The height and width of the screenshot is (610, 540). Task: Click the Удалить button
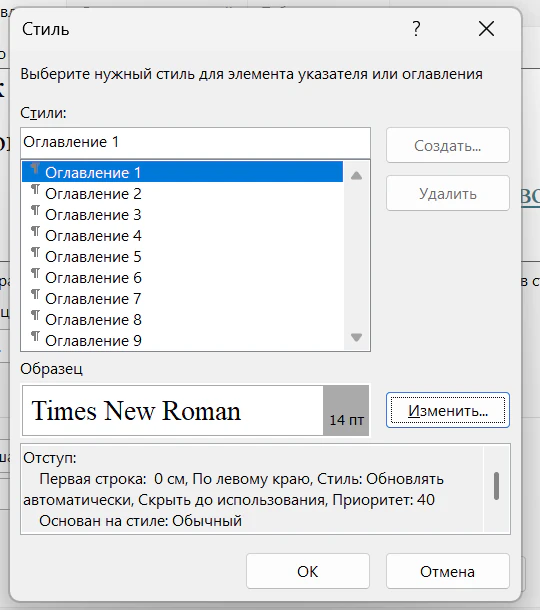447,193
